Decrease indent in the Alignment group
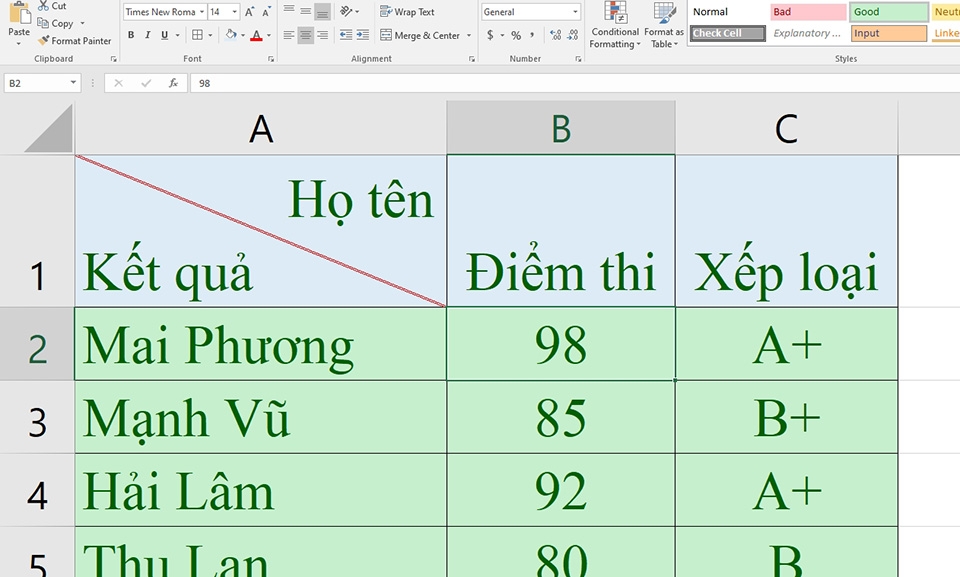Screen dimensions: 960x577 click(346, 35)
